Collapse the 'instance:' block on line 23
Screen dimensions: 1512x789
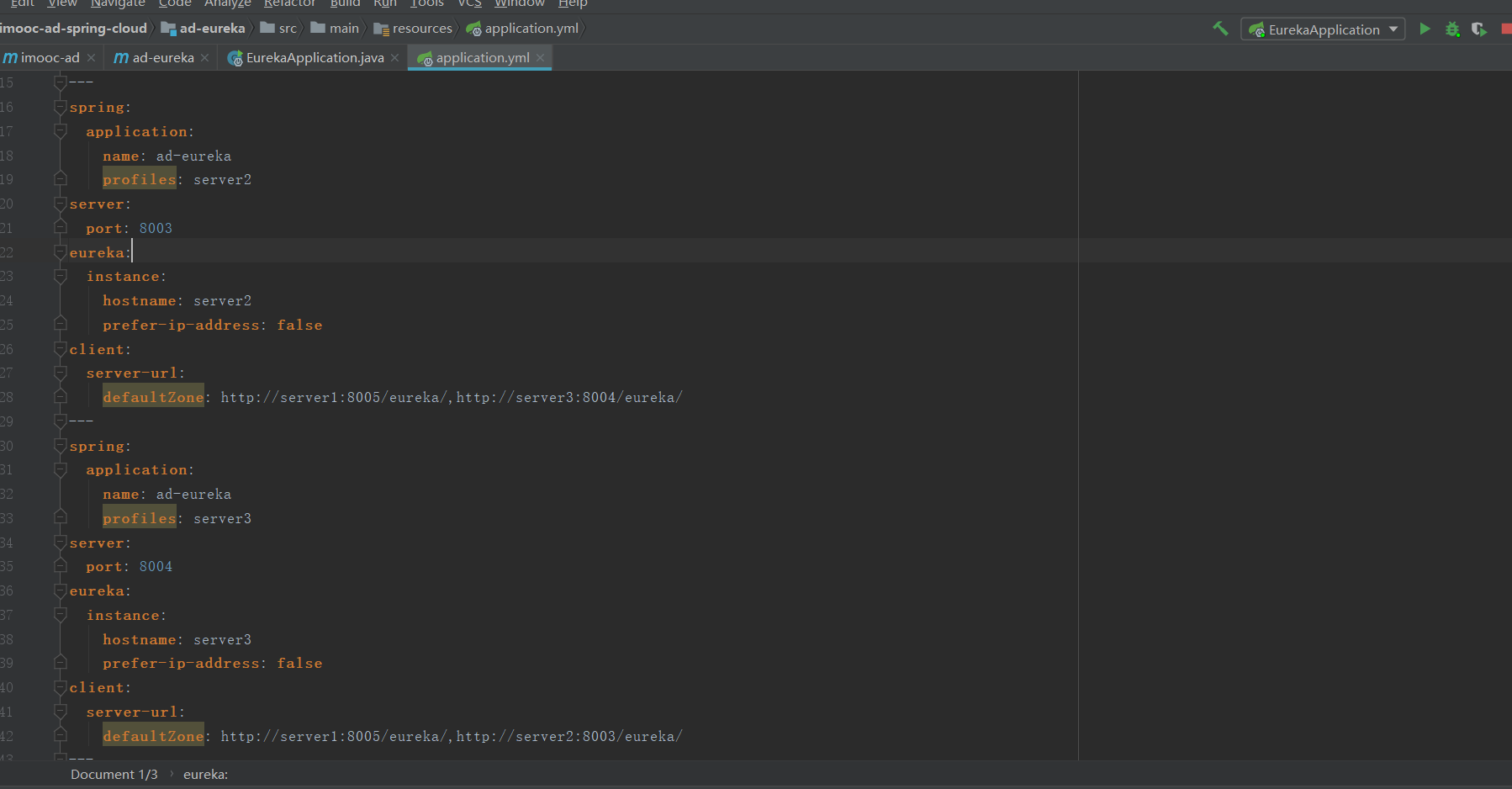[x=61, y=277]
